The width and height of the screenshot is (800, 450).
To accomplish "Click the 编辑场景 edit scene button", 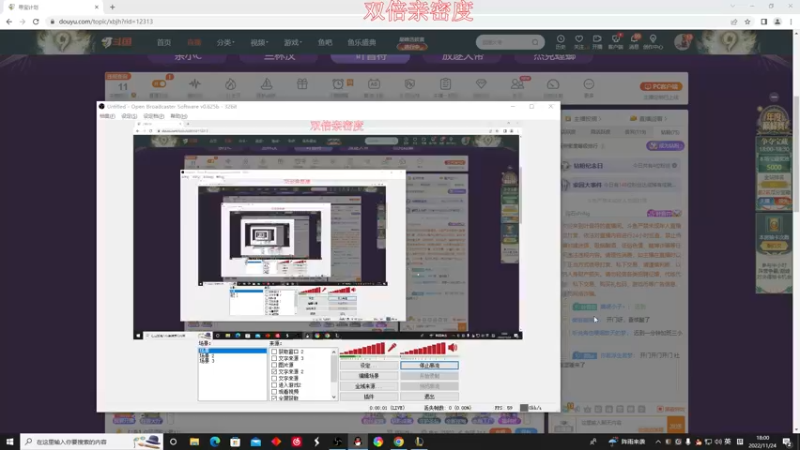I will (x=369, y=376).
